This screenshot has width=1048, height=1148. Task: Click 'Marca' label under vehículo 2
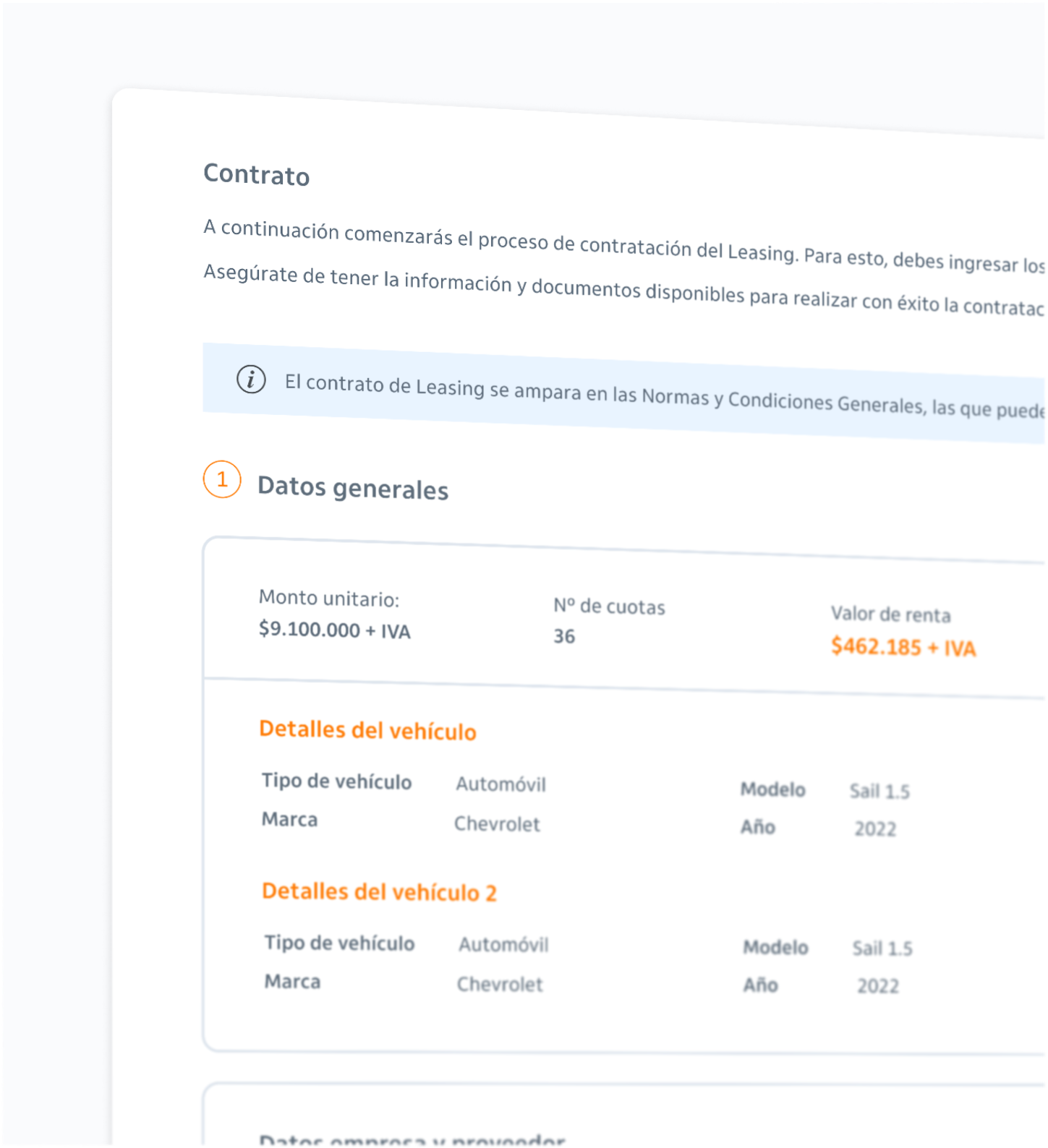point(292,981)
